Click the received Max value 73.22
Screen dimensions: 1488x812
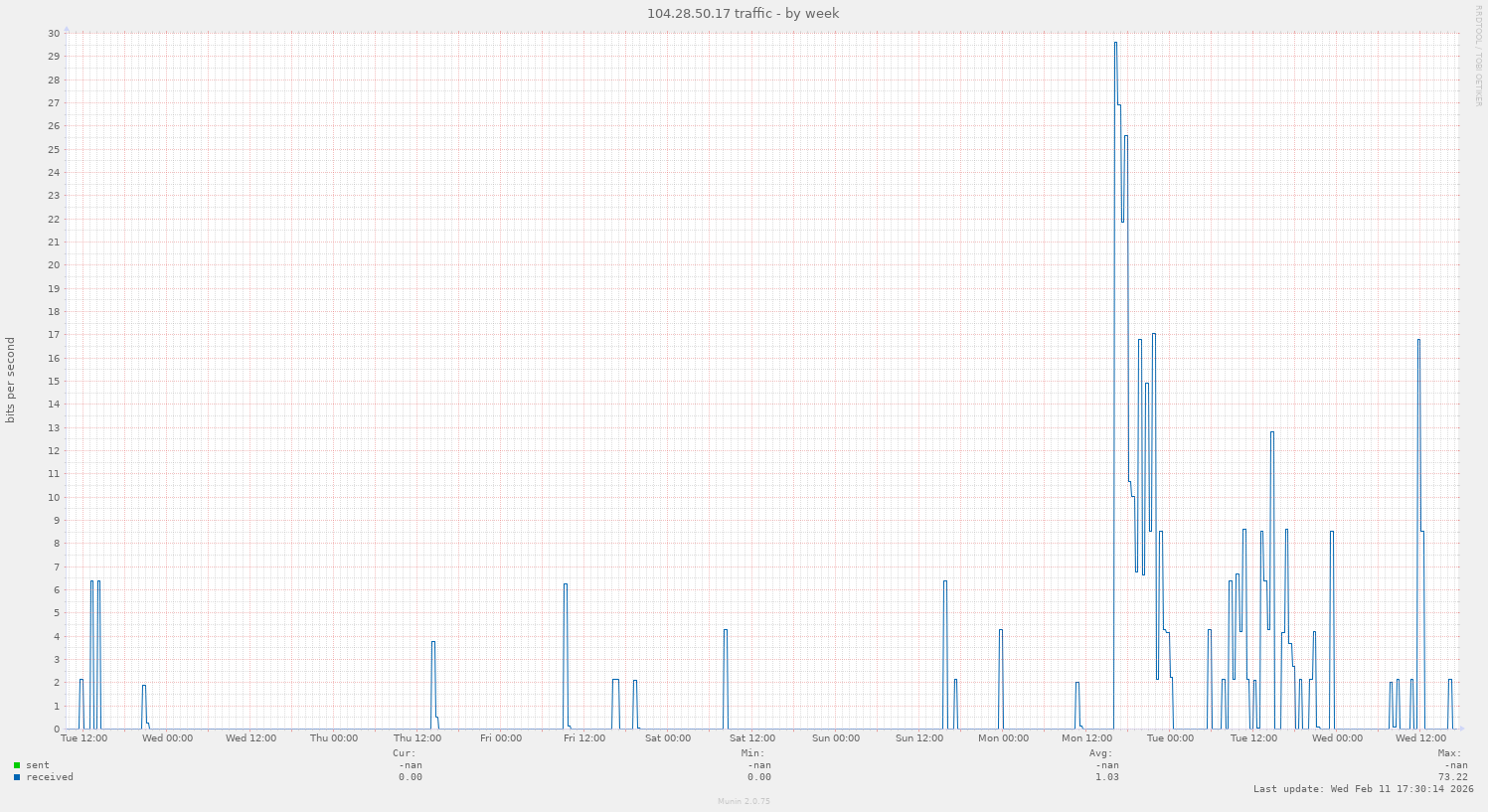[x=1452, y=777]
